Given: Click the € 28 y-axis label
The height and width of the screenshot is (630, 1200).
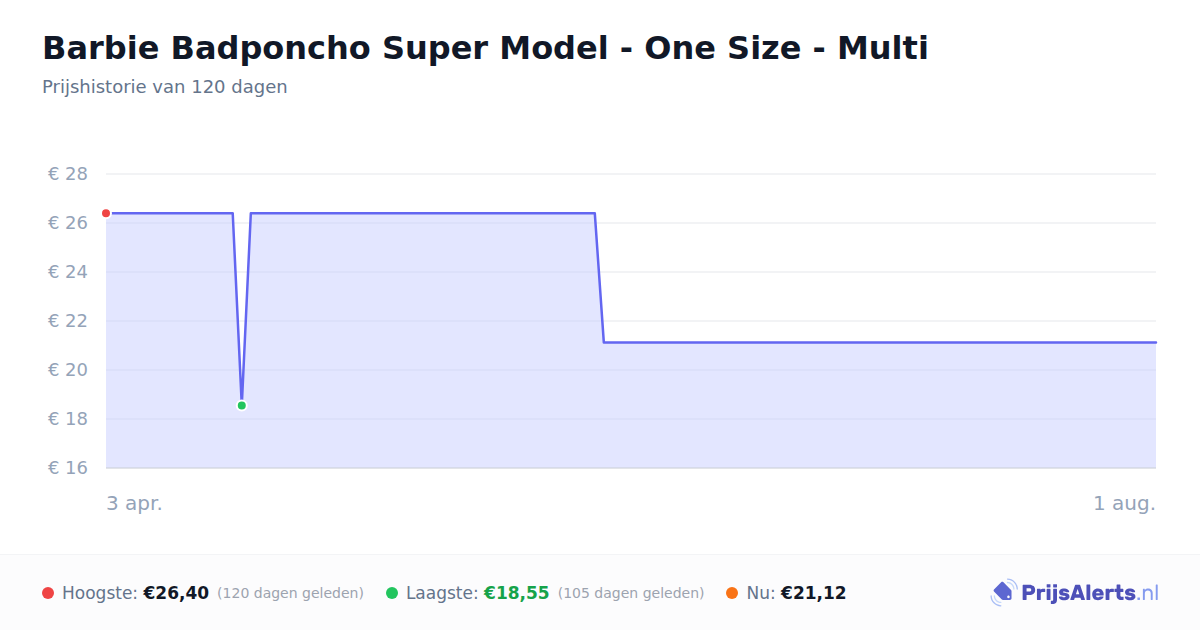Looking at the screenshot, I should coord(68,174).
